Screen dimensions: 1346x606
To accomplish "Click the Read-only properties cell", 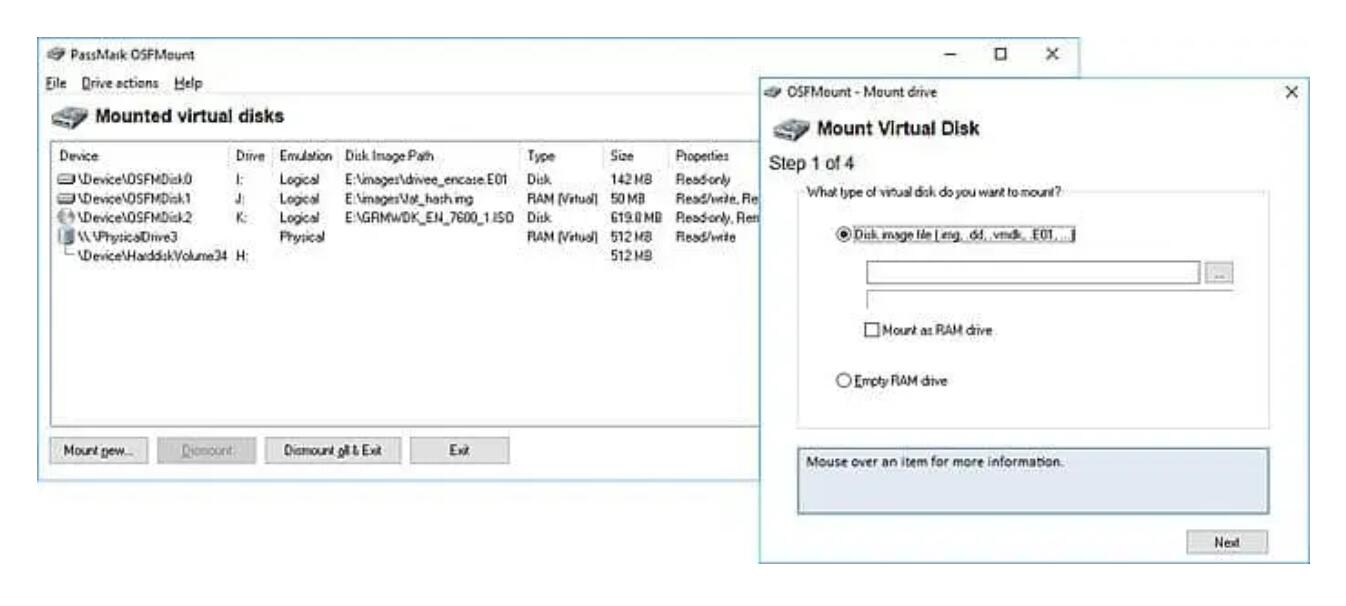I will pos(705,179).
